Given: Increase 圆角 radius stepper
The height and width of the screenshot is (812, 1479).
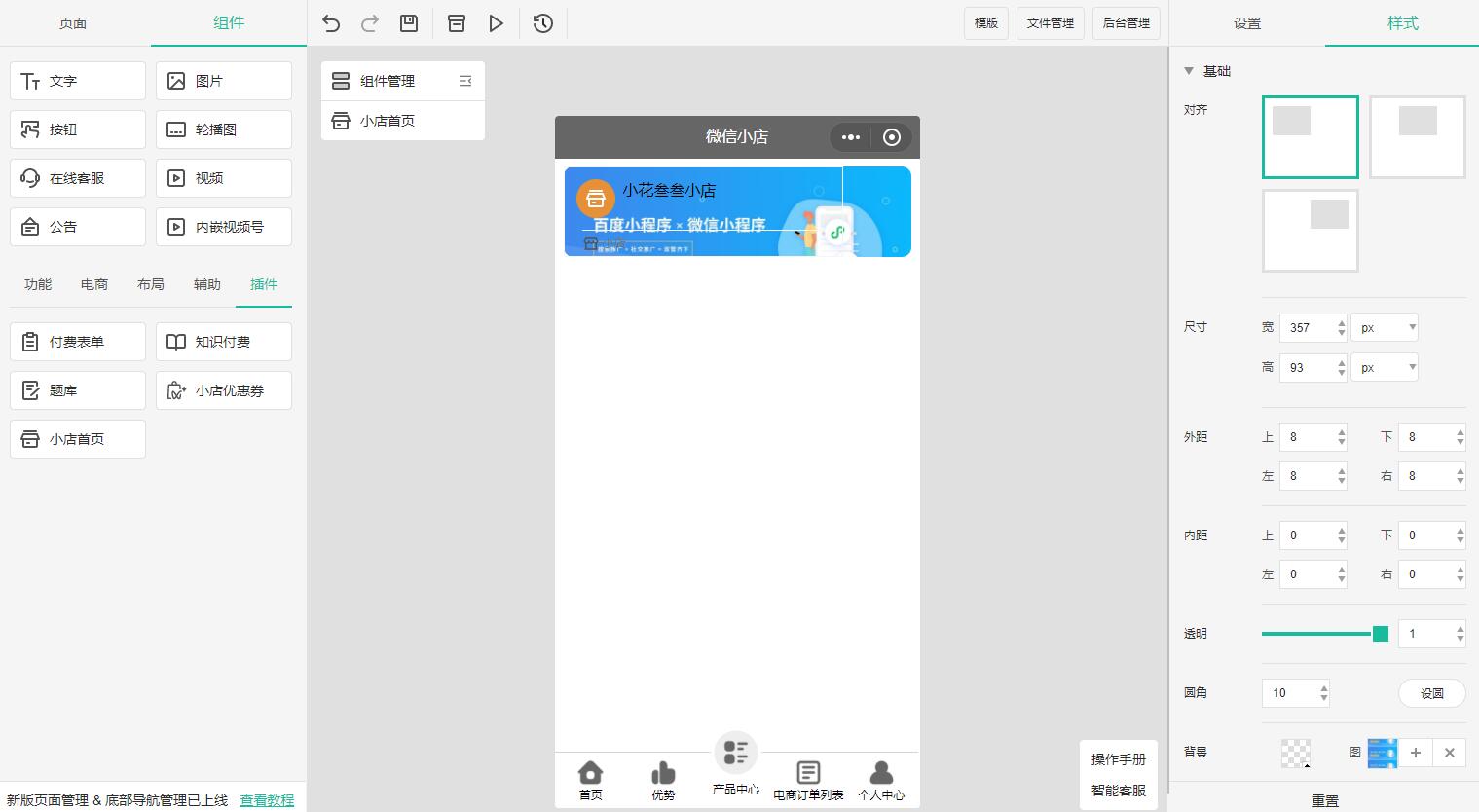Looking at the screenshot, I should point(1324,688).
